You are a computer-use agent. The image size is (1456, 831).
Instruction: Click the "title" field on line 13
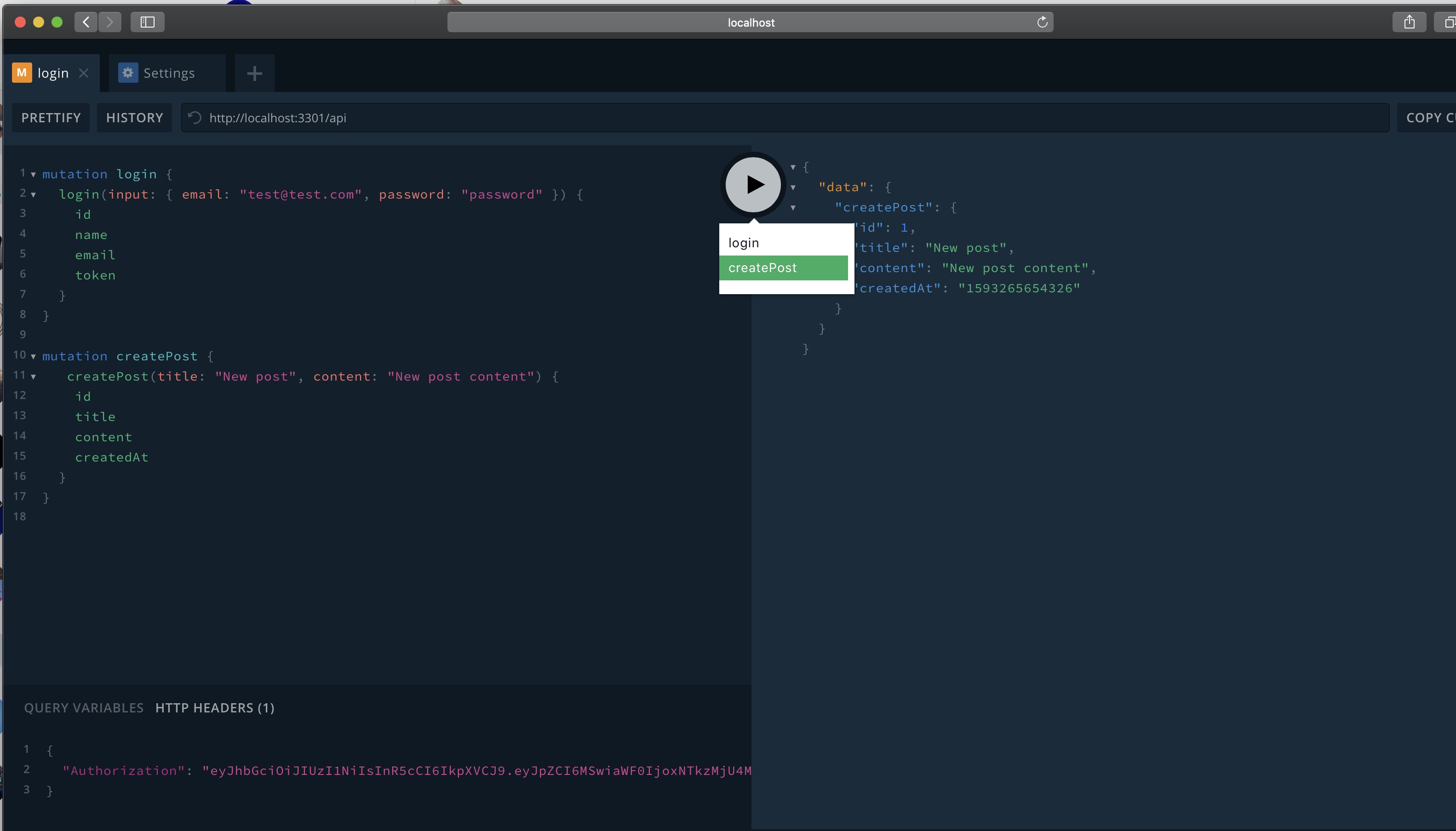coord(95,416)
